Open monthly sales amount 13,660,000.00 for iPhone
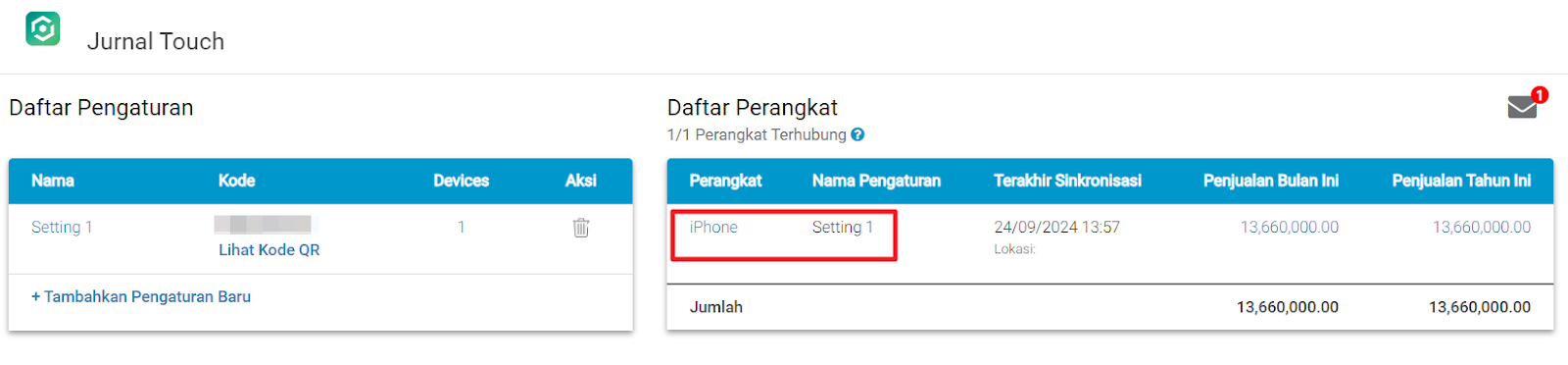 1290,228
